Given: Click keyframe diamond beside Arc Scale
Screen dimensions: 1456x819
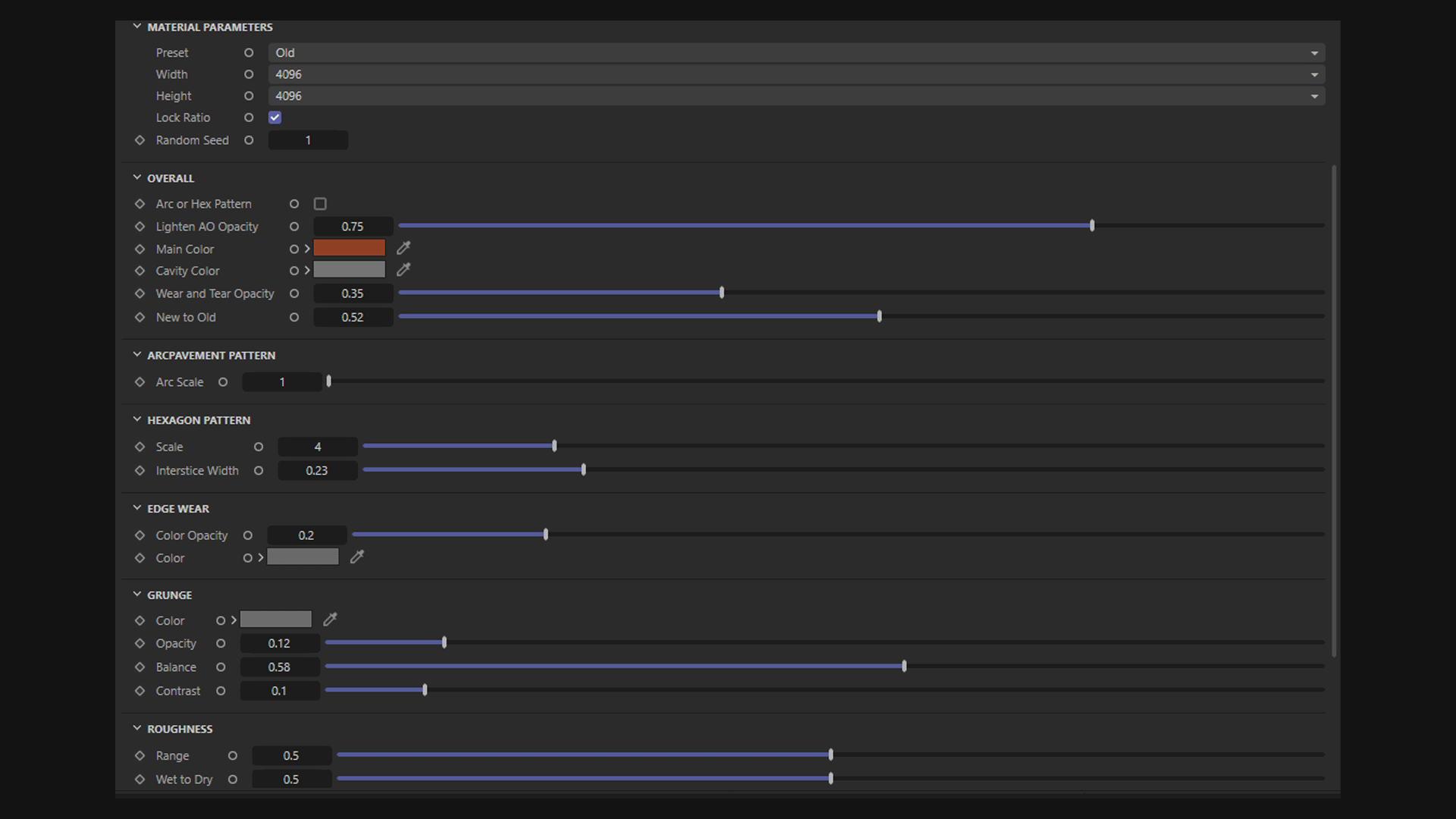Looking at the screenshot, I should pos(140,382).
